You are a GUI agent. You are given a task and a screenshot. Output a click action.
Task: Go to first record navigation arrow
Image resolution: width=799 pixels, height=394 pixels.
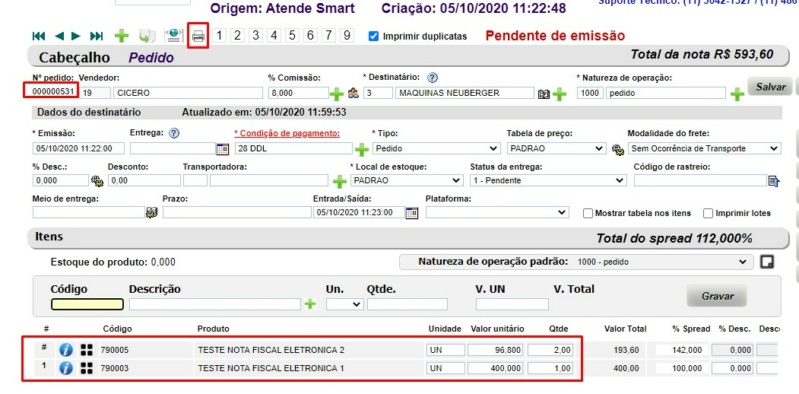coord(39,36)
